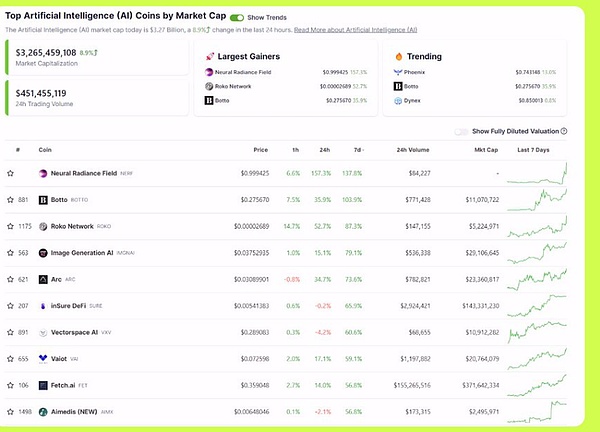This screenshot has width=600, height=432.
Task: Click the Vectorspace AI coin icon
Action: pyautogui.click(x=43, y=331)
